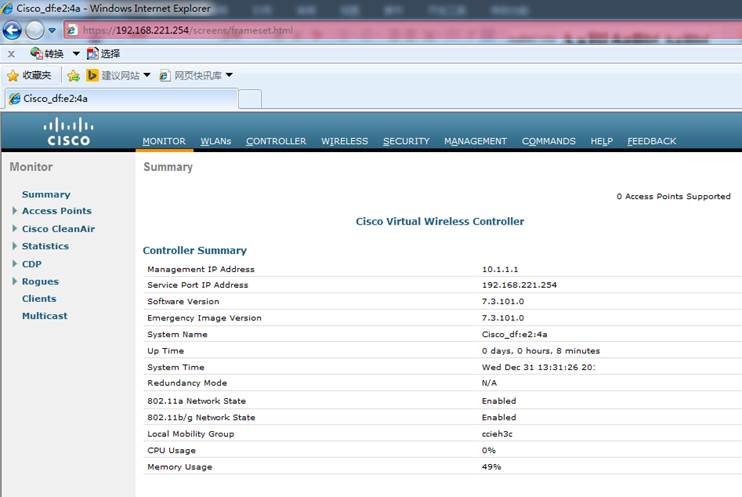Click the page icon in the address bar

(x=71, y=30)
